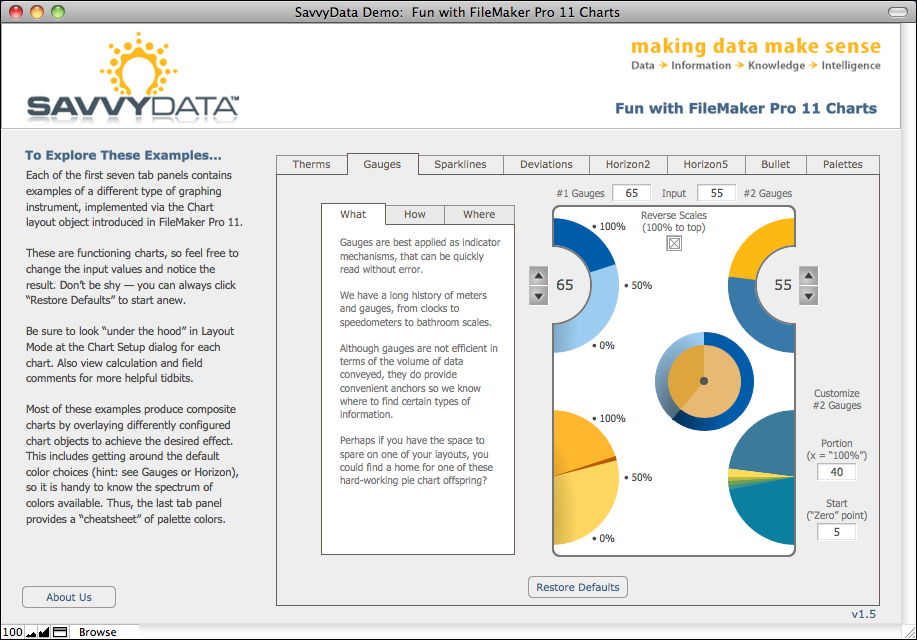Screen dimensions: 917x640
Task: Click the #2 Gauges Input field showing 55
Action: (716, 193)
